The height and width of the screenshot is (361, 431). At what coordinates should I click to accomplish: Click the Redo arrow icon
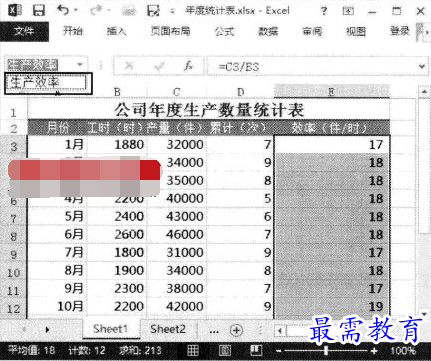96,11
